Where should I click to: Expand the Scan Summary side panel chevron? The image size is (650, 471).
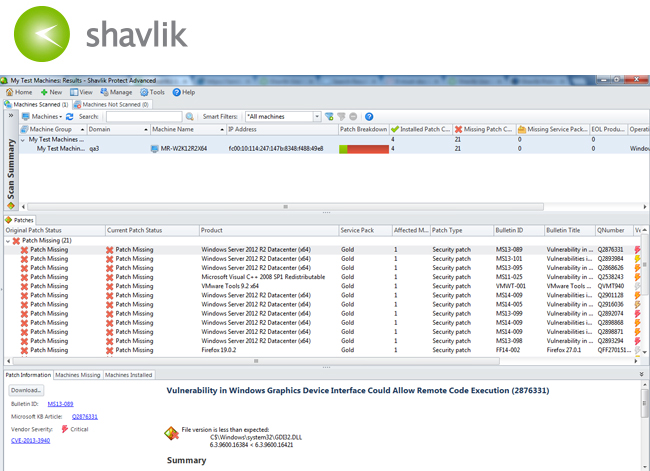(x=11, y=116)
